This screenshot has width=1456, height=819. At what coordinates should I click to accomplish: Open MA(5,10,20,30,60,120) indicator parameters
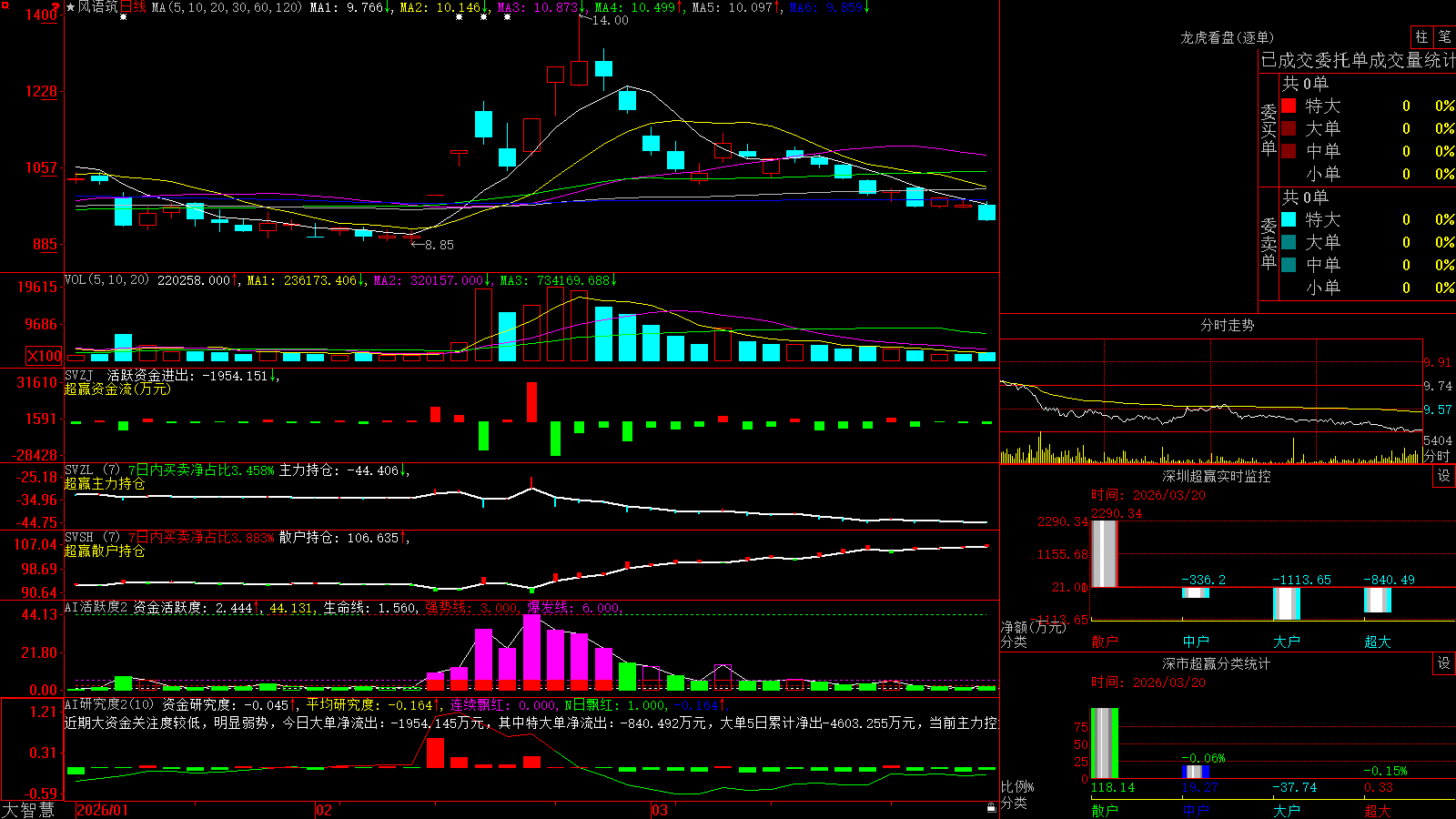click(x=227, y=7)
